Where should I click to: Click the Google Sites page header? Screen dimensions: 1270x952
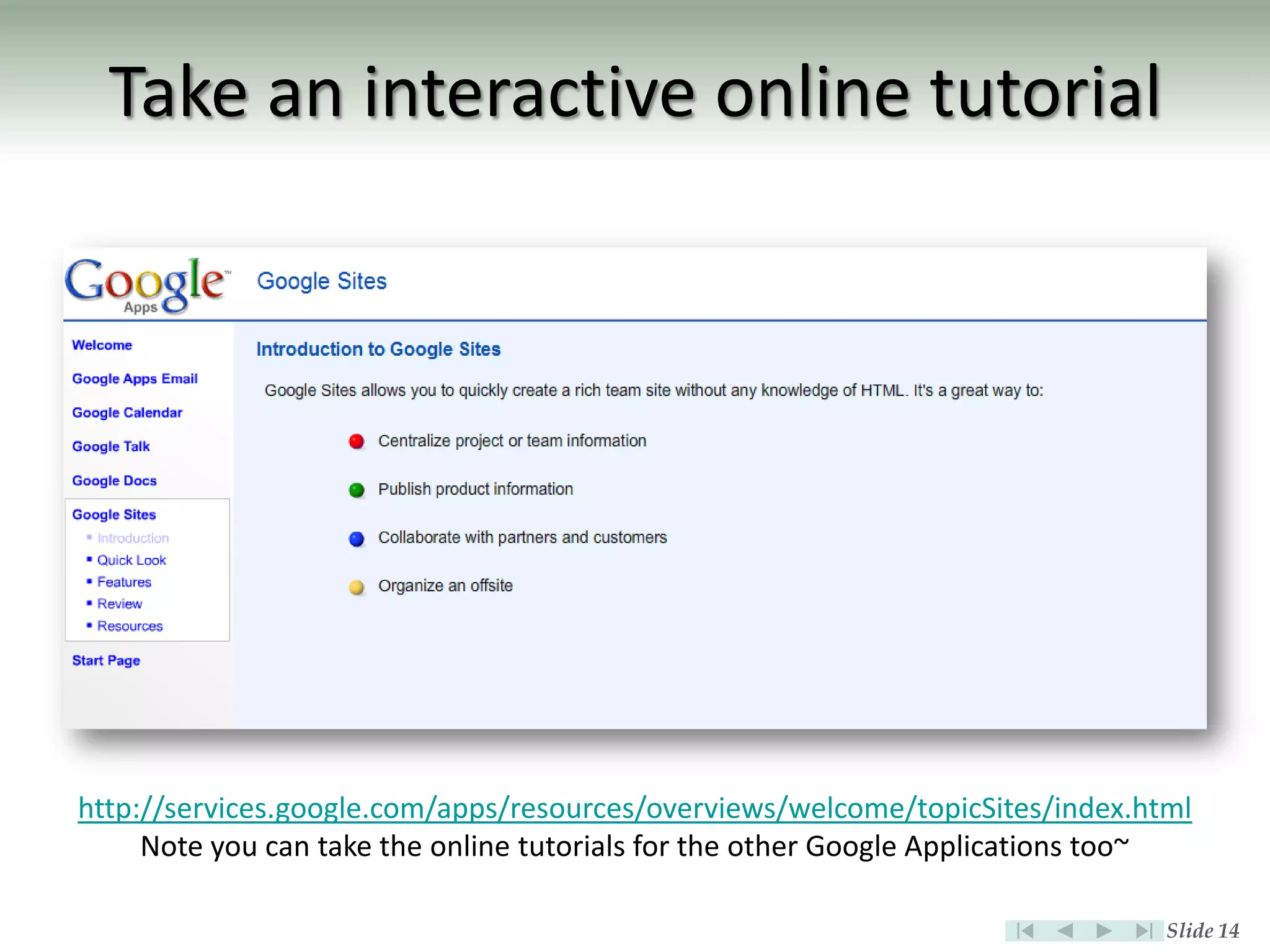pyautogui.click(x=322, y=281)
